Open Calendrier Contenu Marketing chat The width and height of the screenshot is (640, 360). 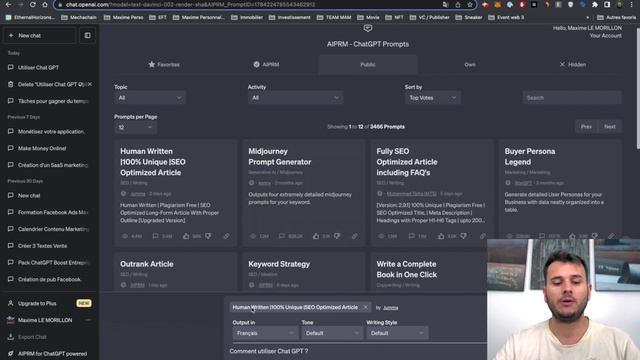[x=49, y=229]
